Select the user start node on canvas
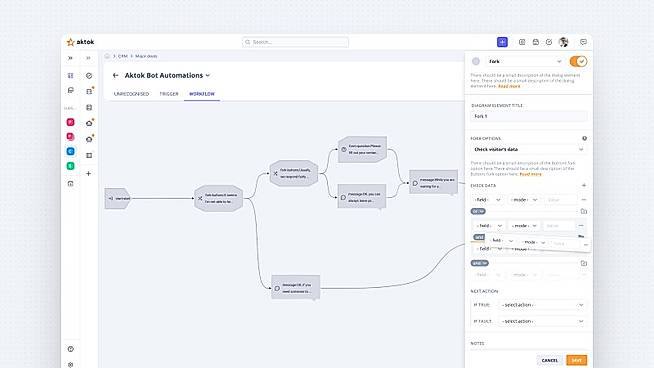Screen dimensions: 654x368 (117, 198)
